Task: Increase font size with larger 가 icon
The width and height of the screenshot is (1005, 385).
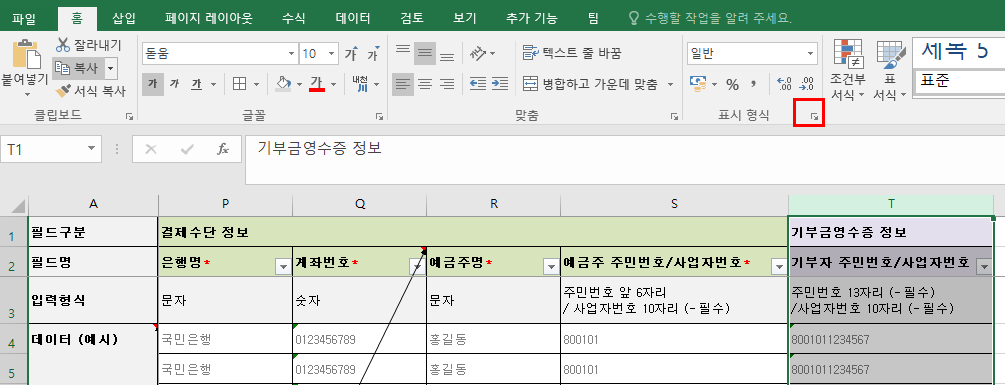Action: (x=351, y=54)
